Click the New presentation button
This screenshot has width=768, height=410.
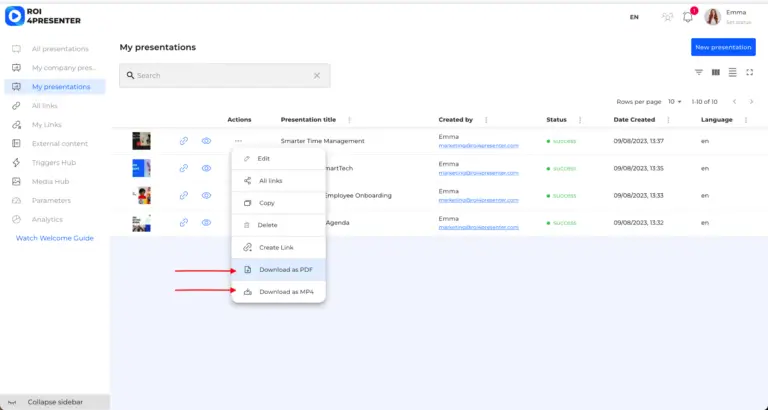[723, 47]
